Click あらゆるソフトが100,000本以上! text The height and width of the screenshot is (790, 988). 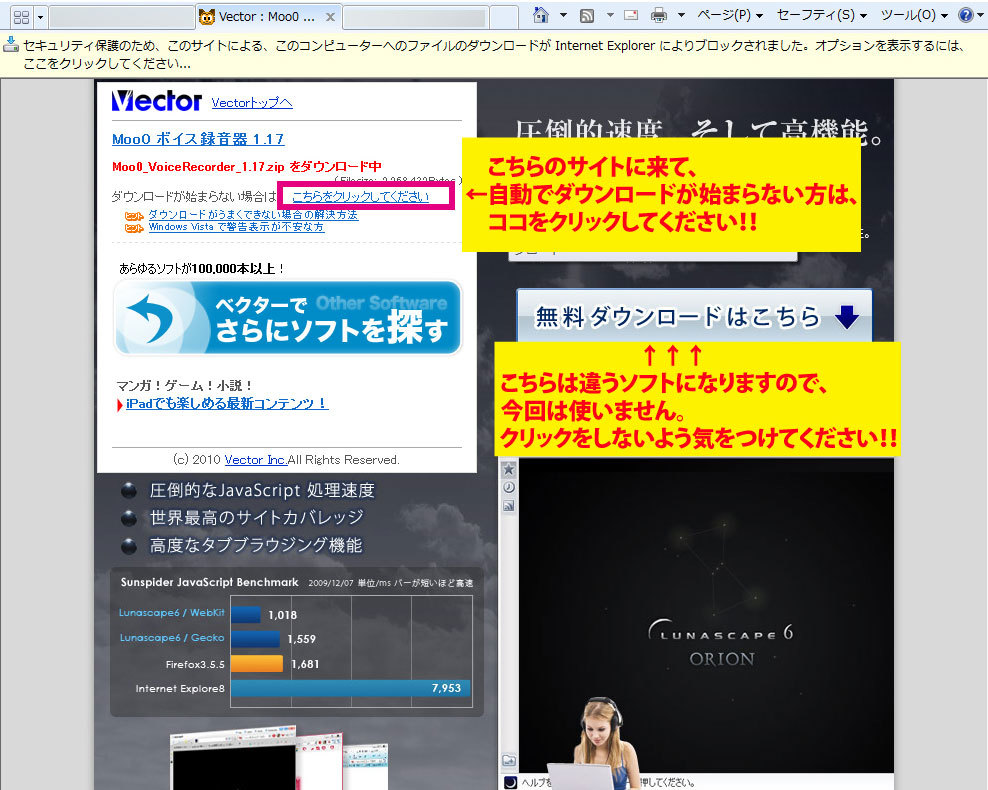[x=202, y=269]
